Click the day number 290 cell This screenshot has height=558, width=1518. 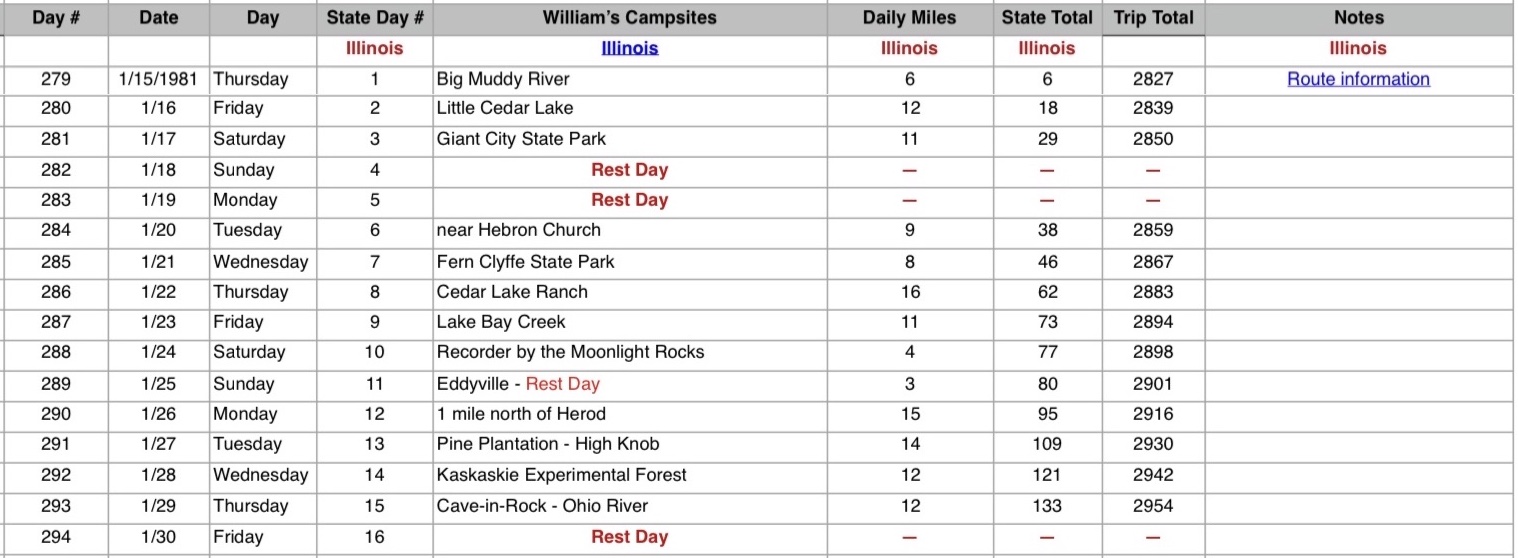tap(56, 414)
